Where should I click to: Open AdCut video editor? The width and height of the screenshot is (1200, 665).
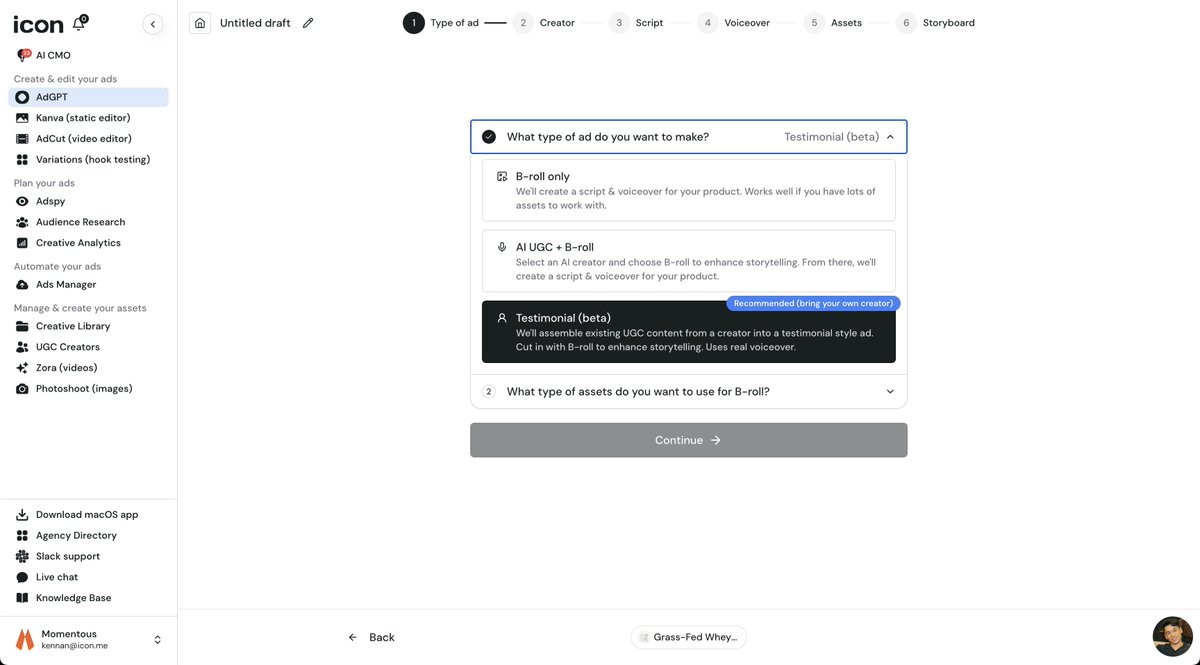[82, 137]
